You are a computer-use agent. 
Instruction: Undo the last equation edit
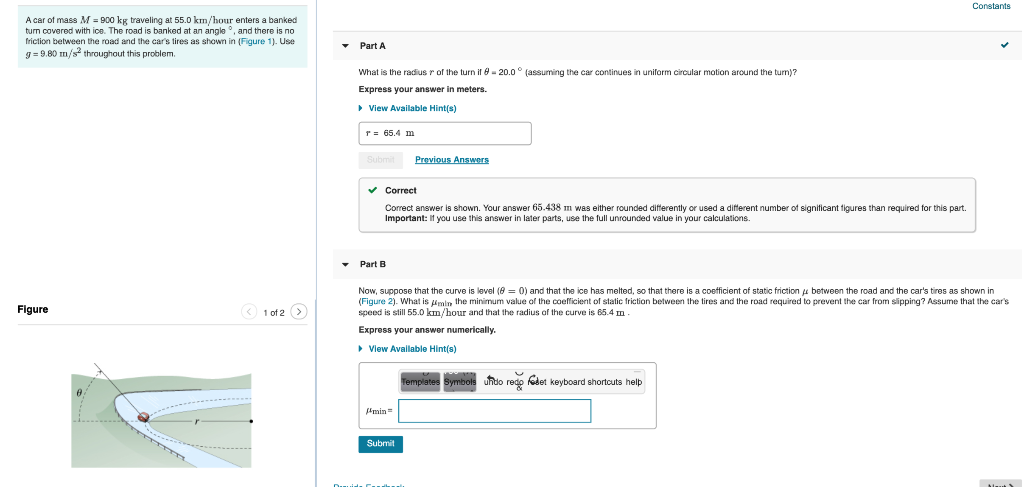click(x=493, y=382)
